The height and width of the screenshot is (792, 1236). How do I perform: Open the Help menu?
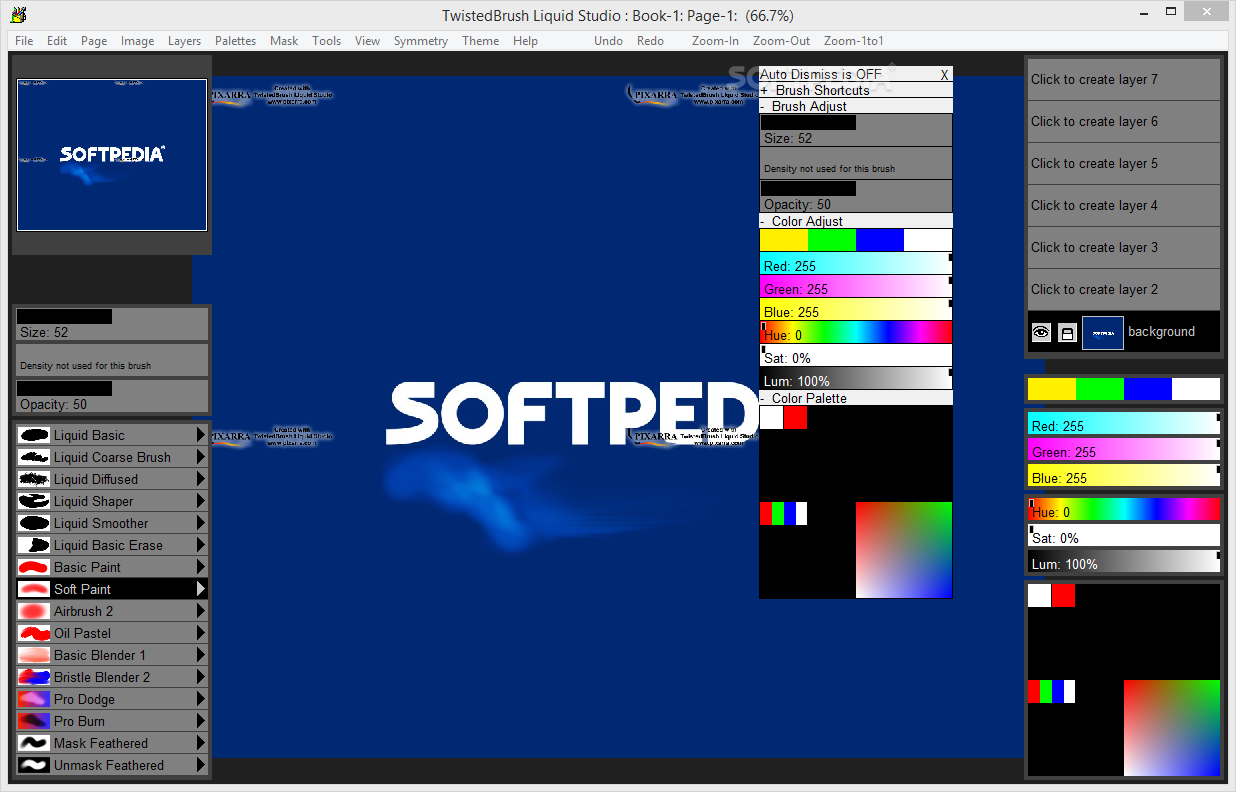click(525, 41)
